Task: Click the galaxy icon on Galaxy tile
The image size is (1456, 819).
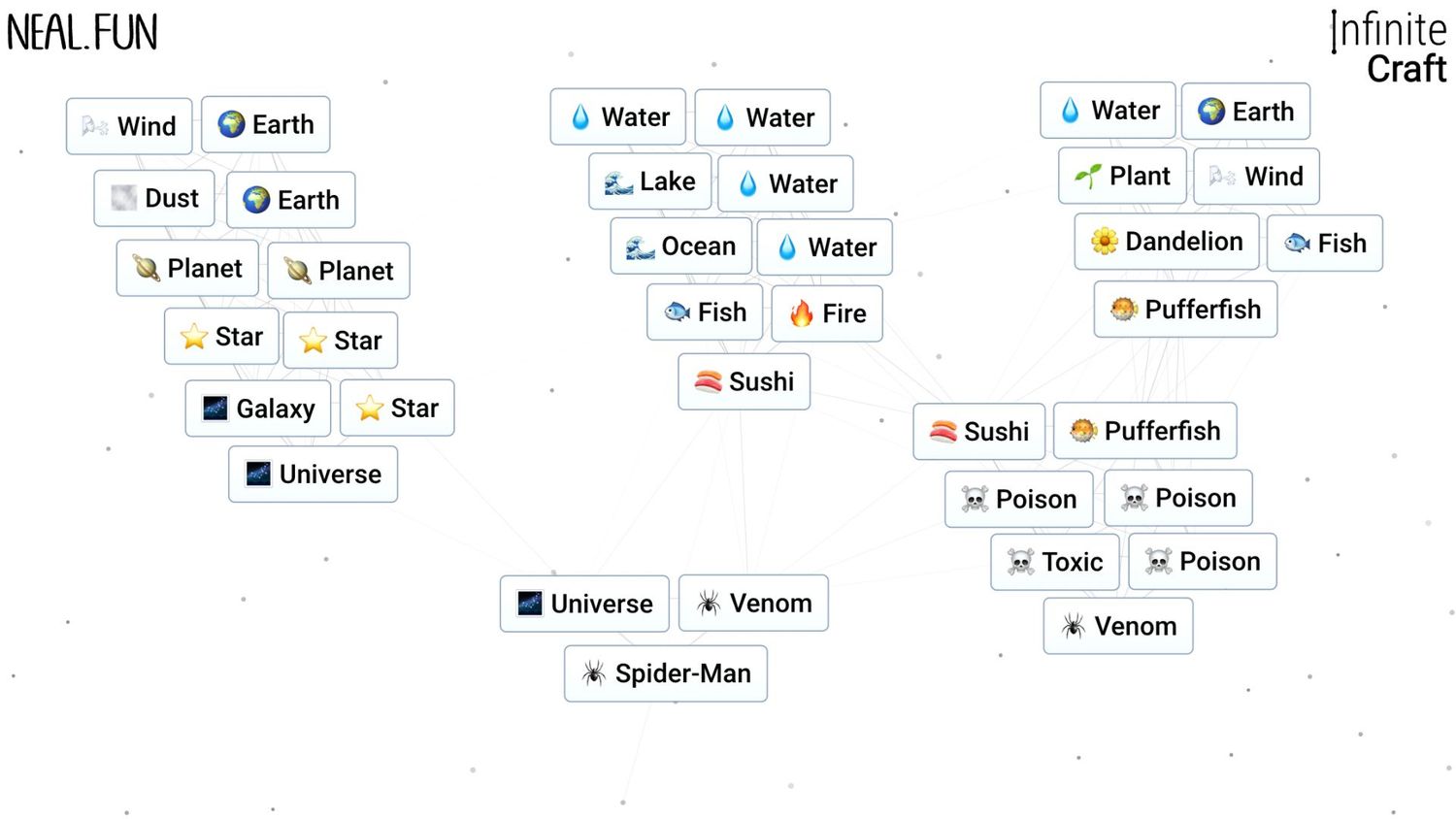Action: point(215,409)
